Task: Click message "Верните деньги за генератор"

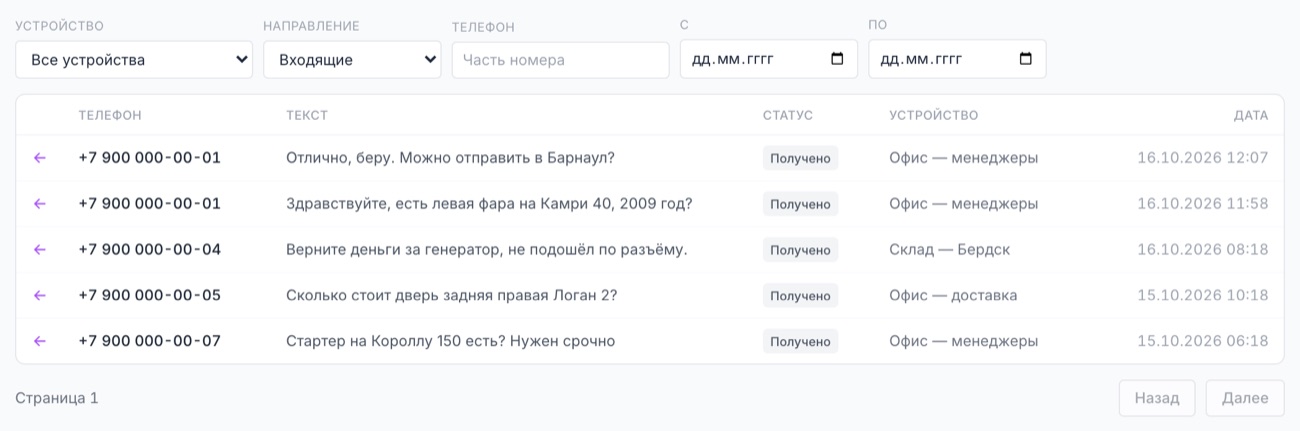Action: (x=487, y=250)
